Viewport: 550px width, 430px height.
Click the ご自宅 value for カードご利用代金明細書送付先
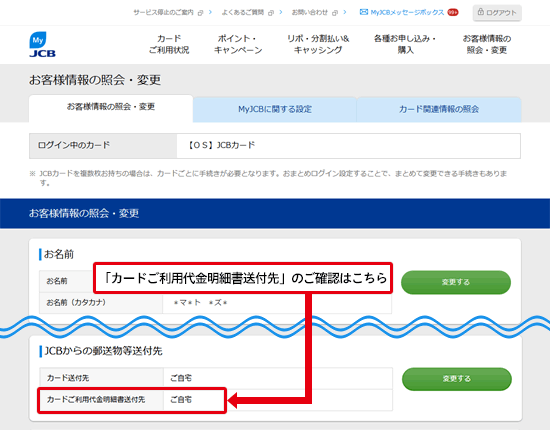[x=181, y=399]
